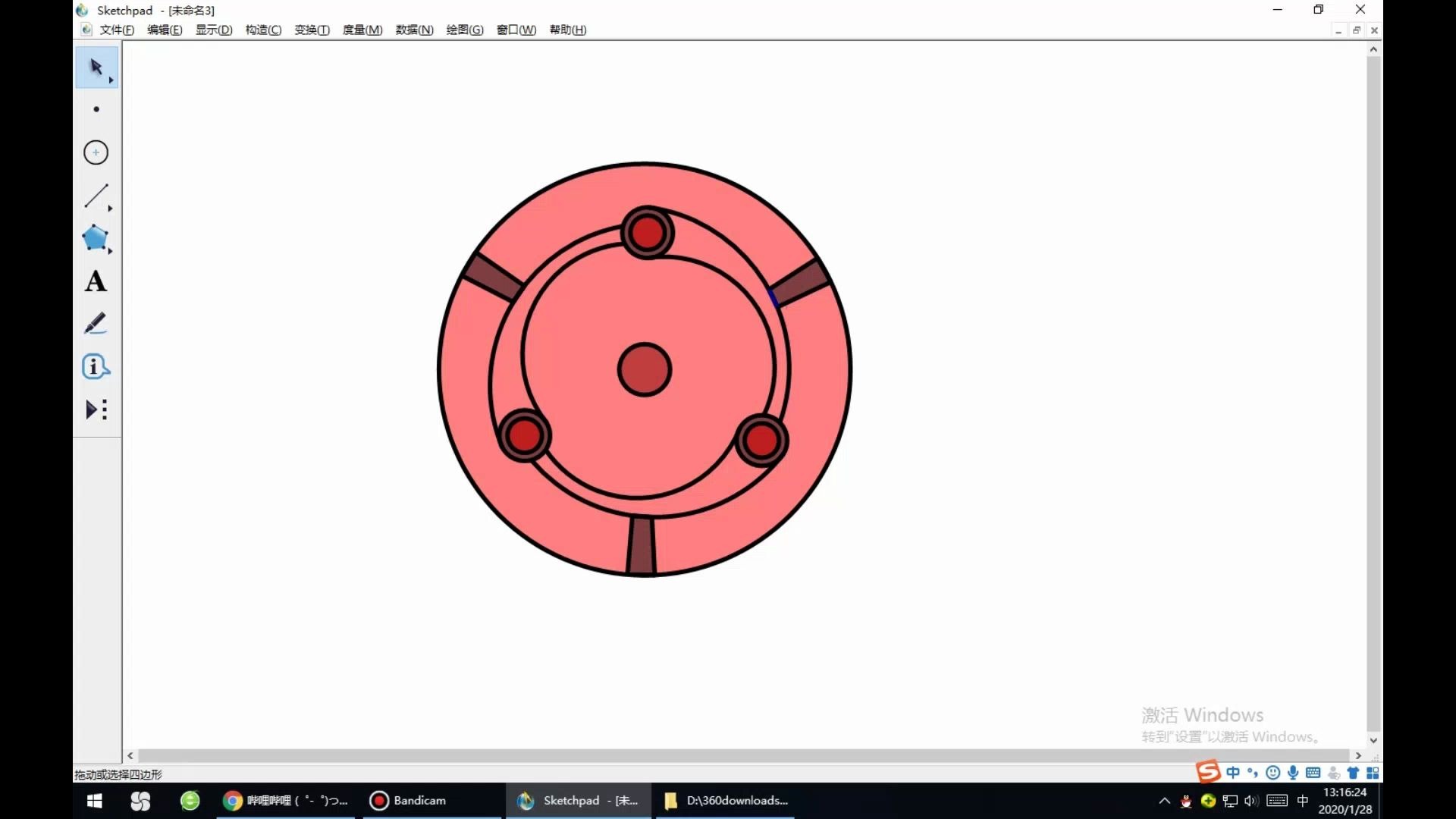Open the 窗口(W) menu
The height and width of the screenshot is (819, 1456).
[516, 30]
